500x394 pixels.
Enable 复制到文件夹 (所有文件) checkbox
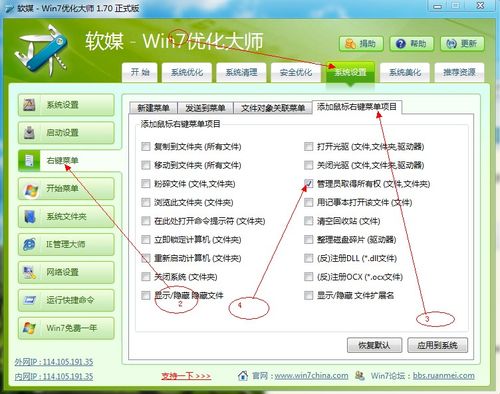pyautogui.click(x=146, y=146)
